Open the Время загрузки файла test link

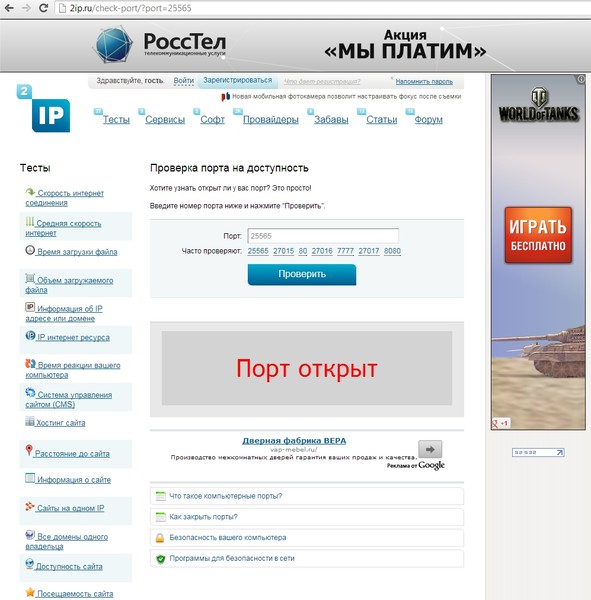pos(77,252)
